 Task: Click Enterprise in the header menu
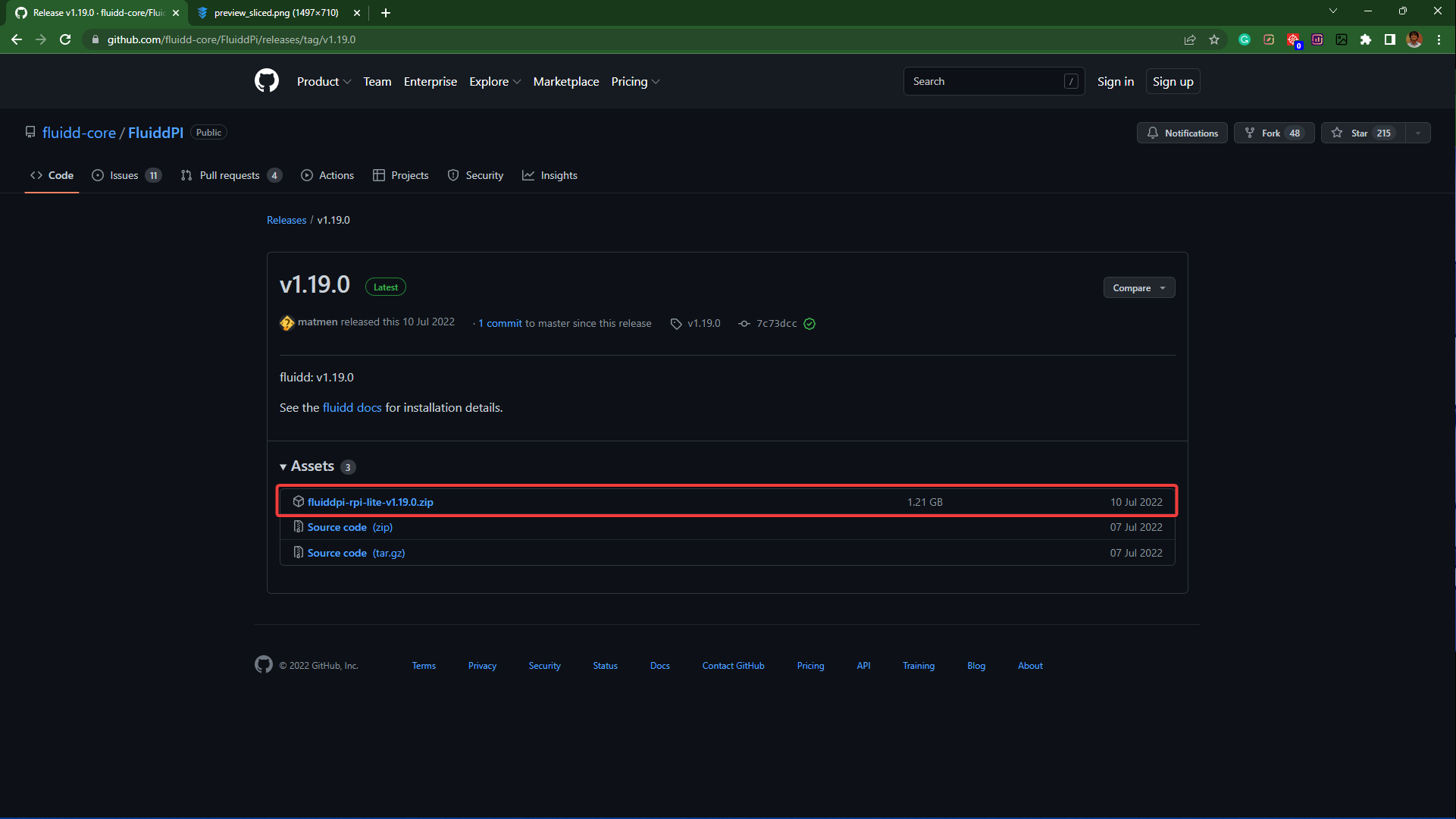[431, 81]
